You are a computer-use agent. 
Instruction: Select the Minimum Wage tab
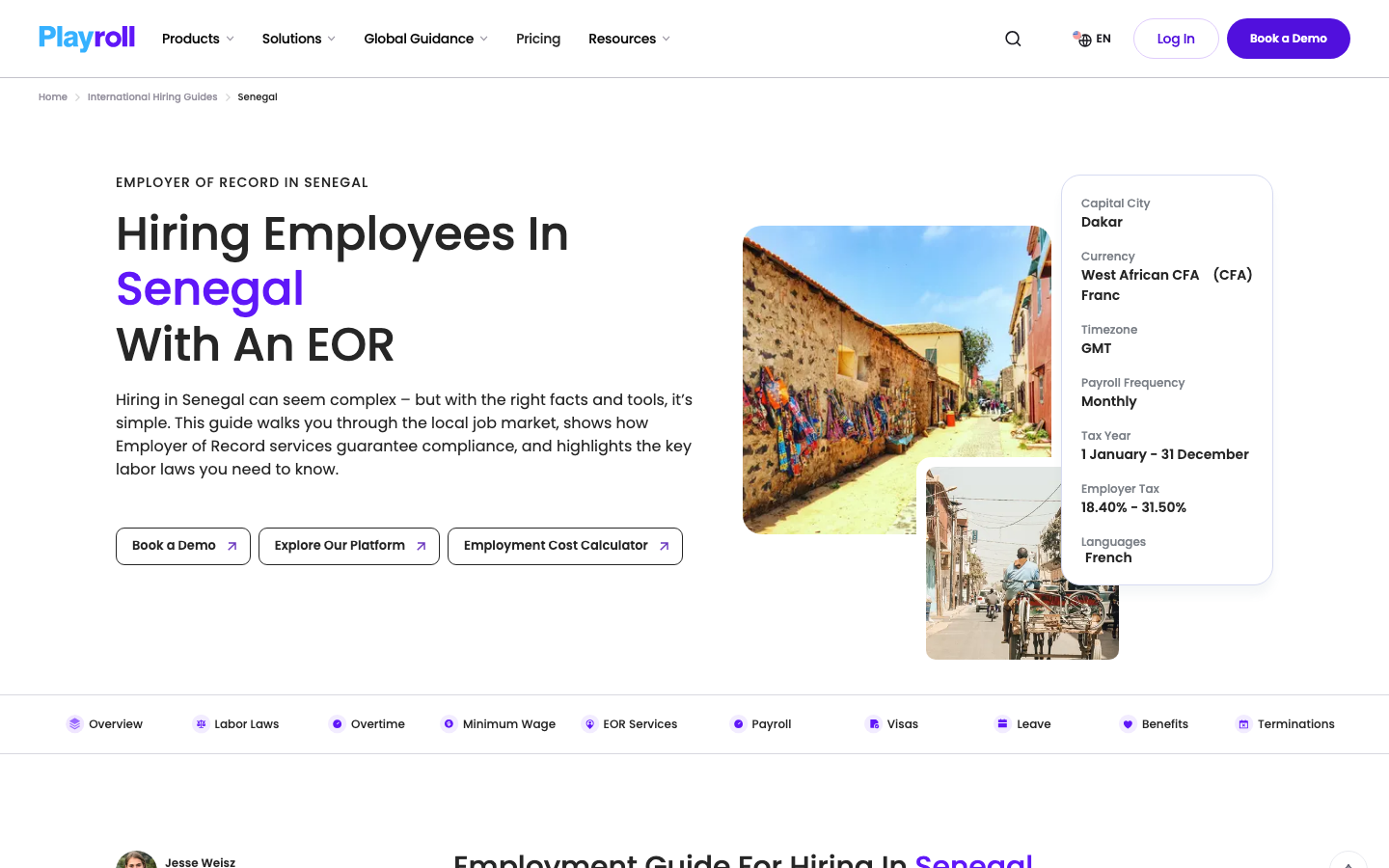click(499, 724)
